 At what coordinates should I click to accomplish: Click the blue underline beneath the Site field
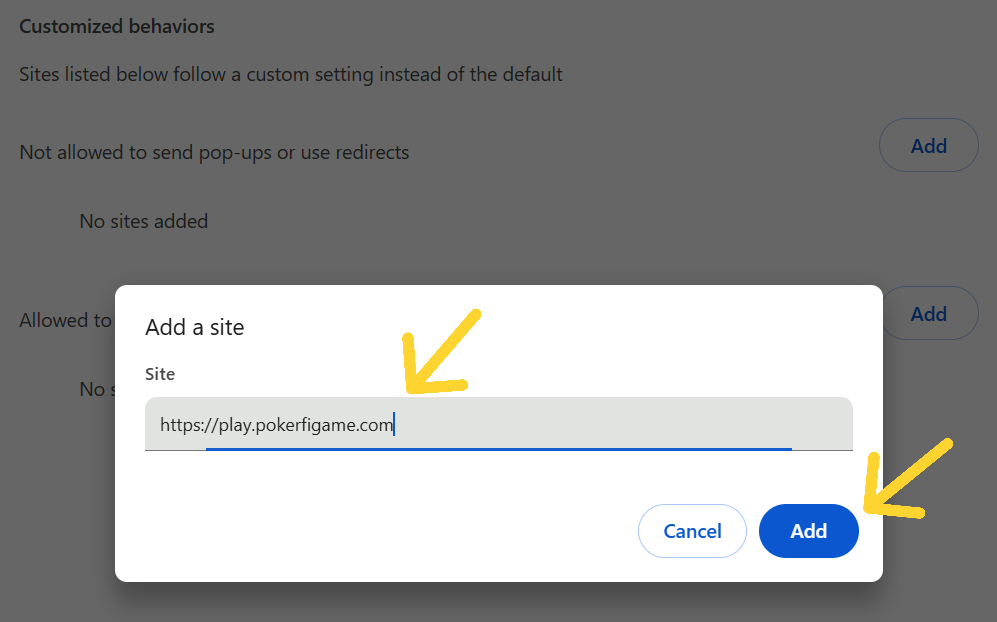(x=498, y=449)
